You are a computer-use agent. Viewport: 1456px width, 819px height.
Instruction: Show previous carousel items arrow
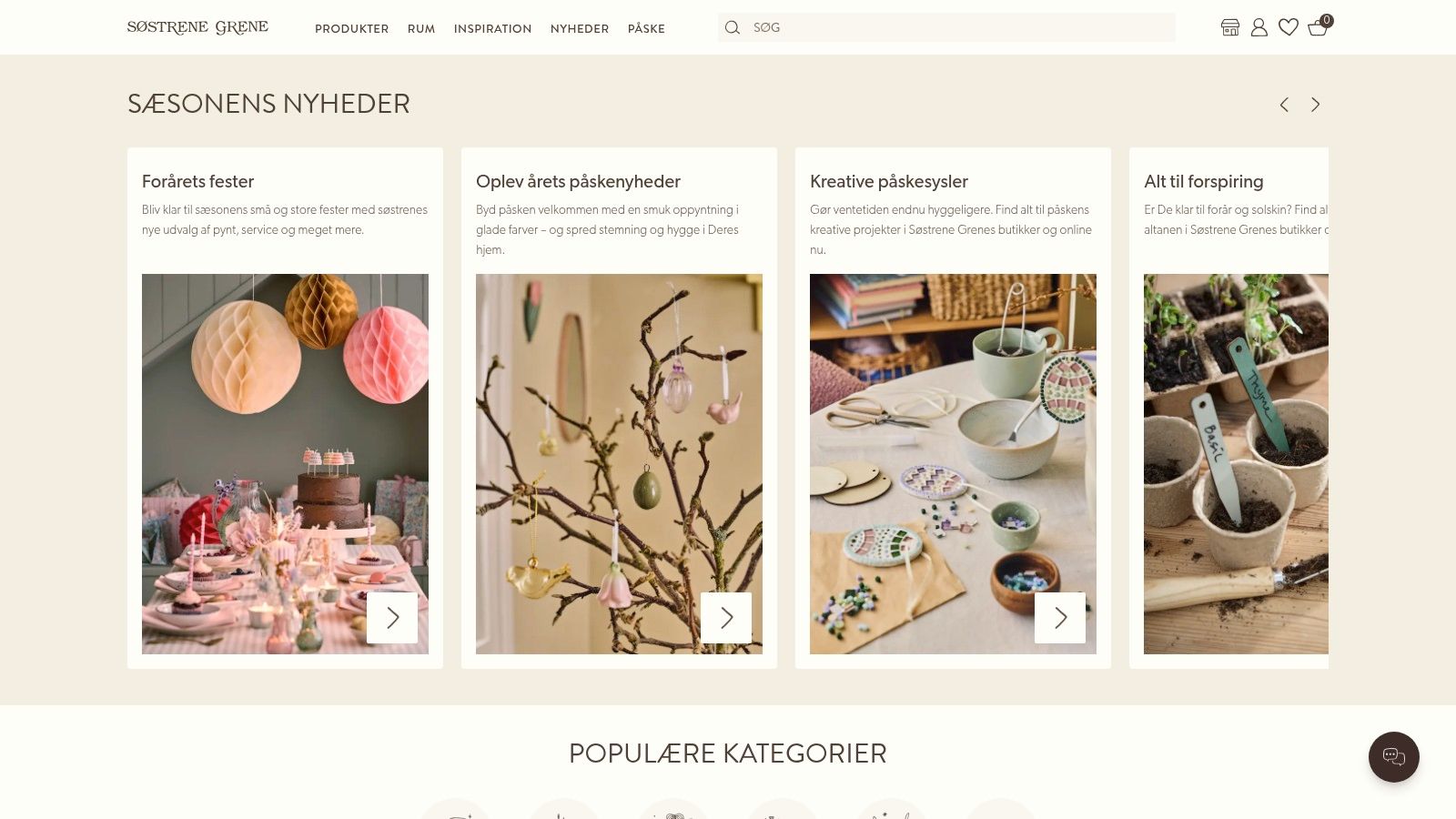point(1284,105)
